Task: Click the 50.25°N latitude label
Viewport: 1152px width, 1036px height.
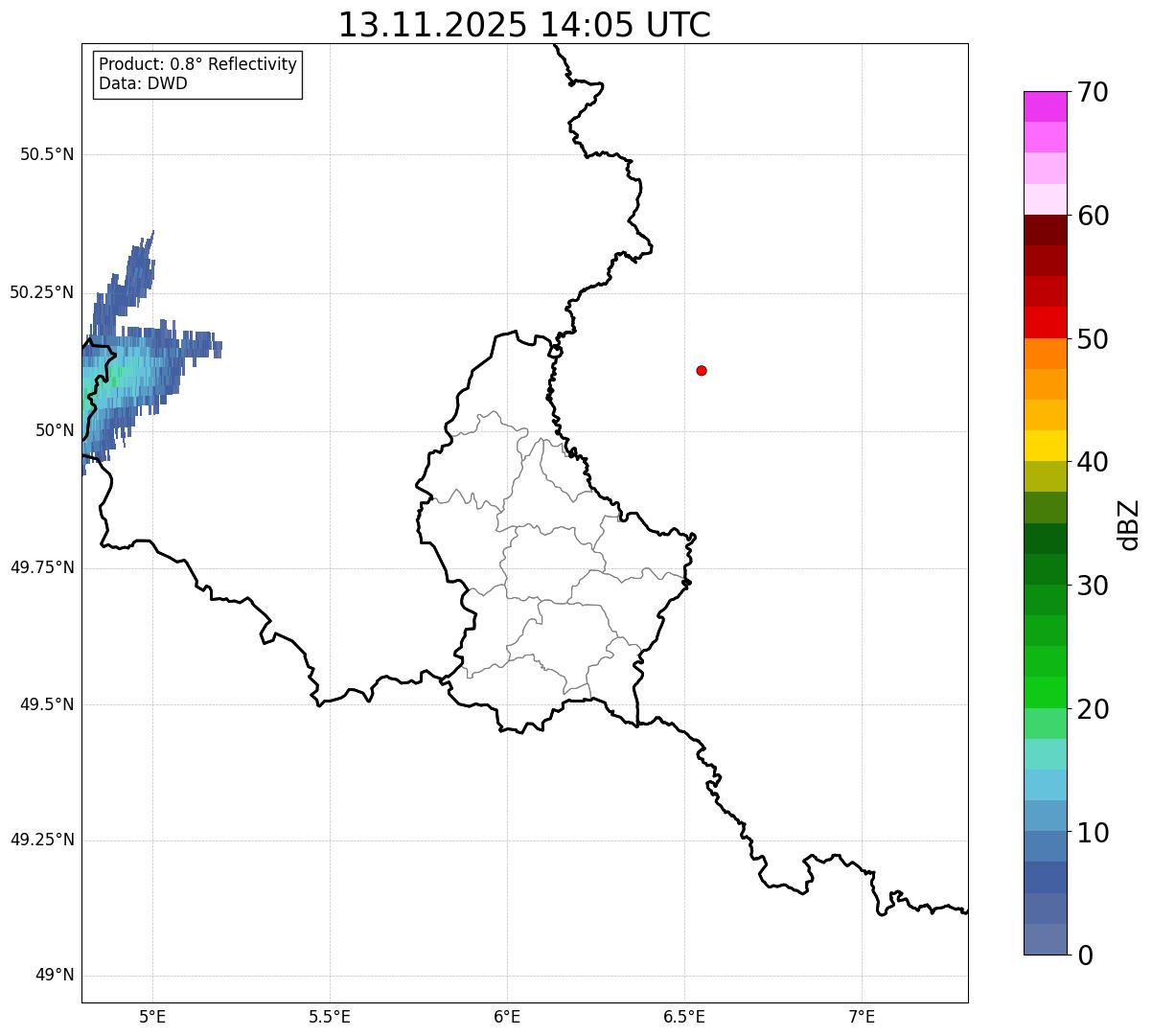Action: [x=42, y=292]
